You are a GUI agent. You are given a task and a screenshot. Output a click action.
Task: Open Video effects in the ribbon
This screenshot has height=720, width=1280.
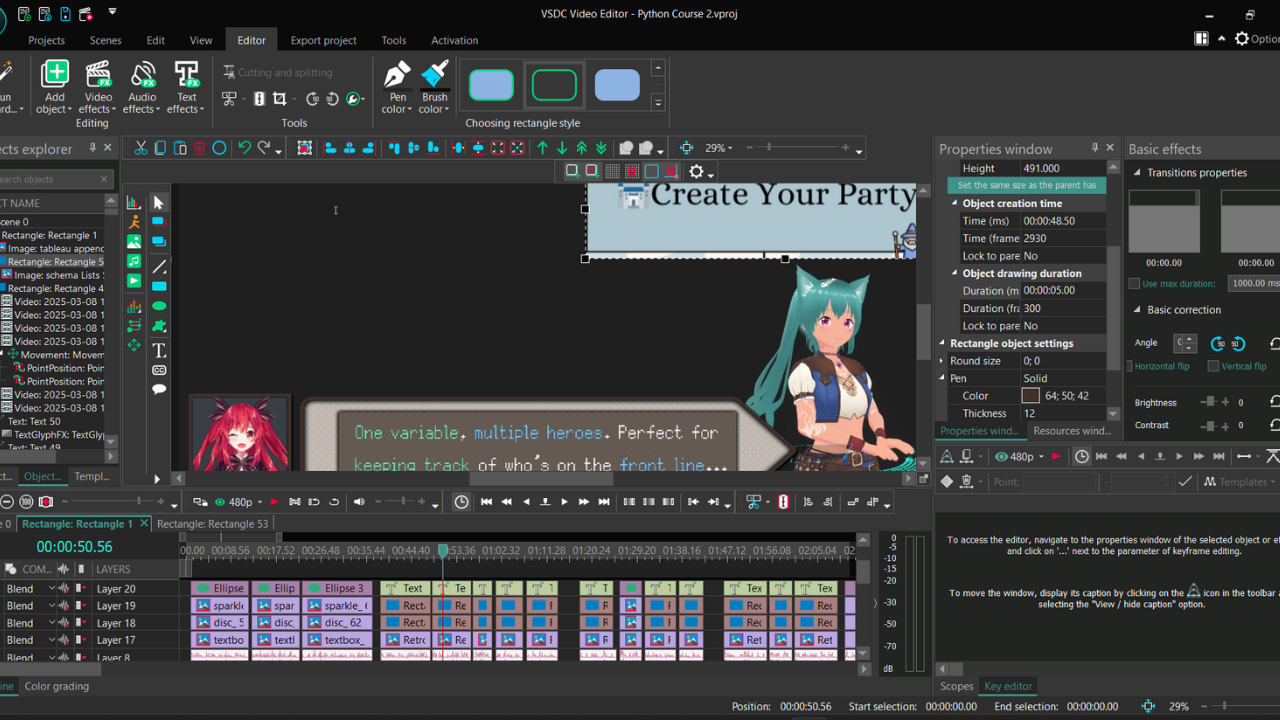tap(98, 86)
